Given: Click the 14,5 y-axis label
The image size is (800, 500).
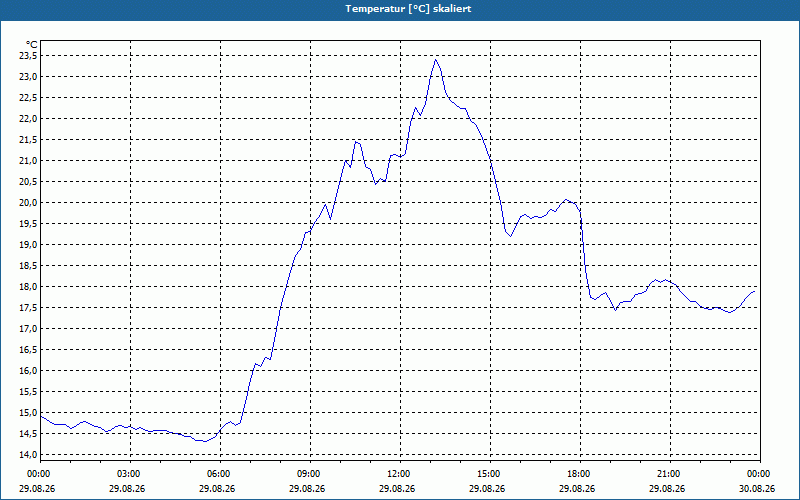Looking at the screenshot, I should [28, 433].
